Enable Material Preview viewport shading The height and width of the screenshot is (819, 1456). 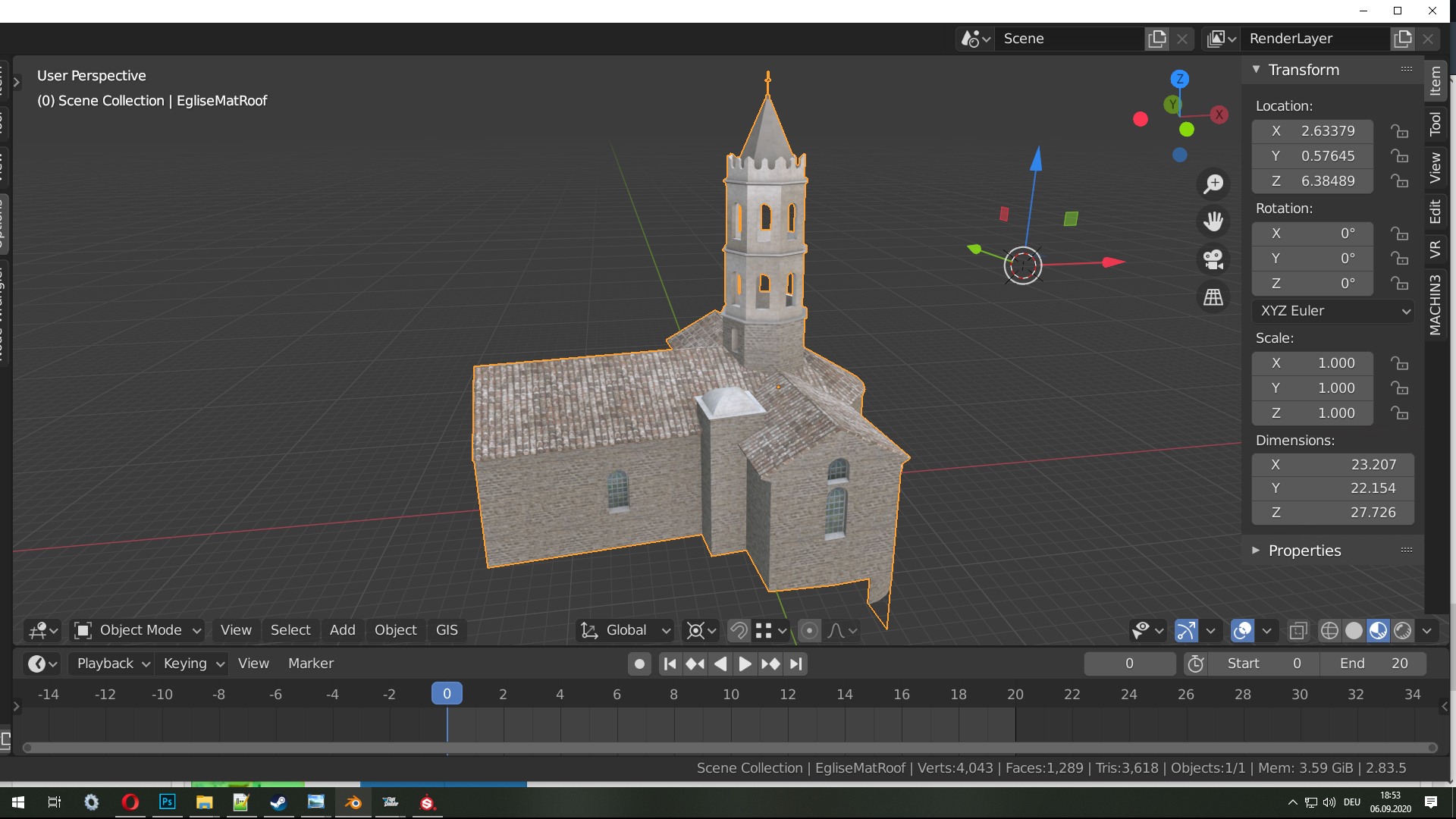1378,630
